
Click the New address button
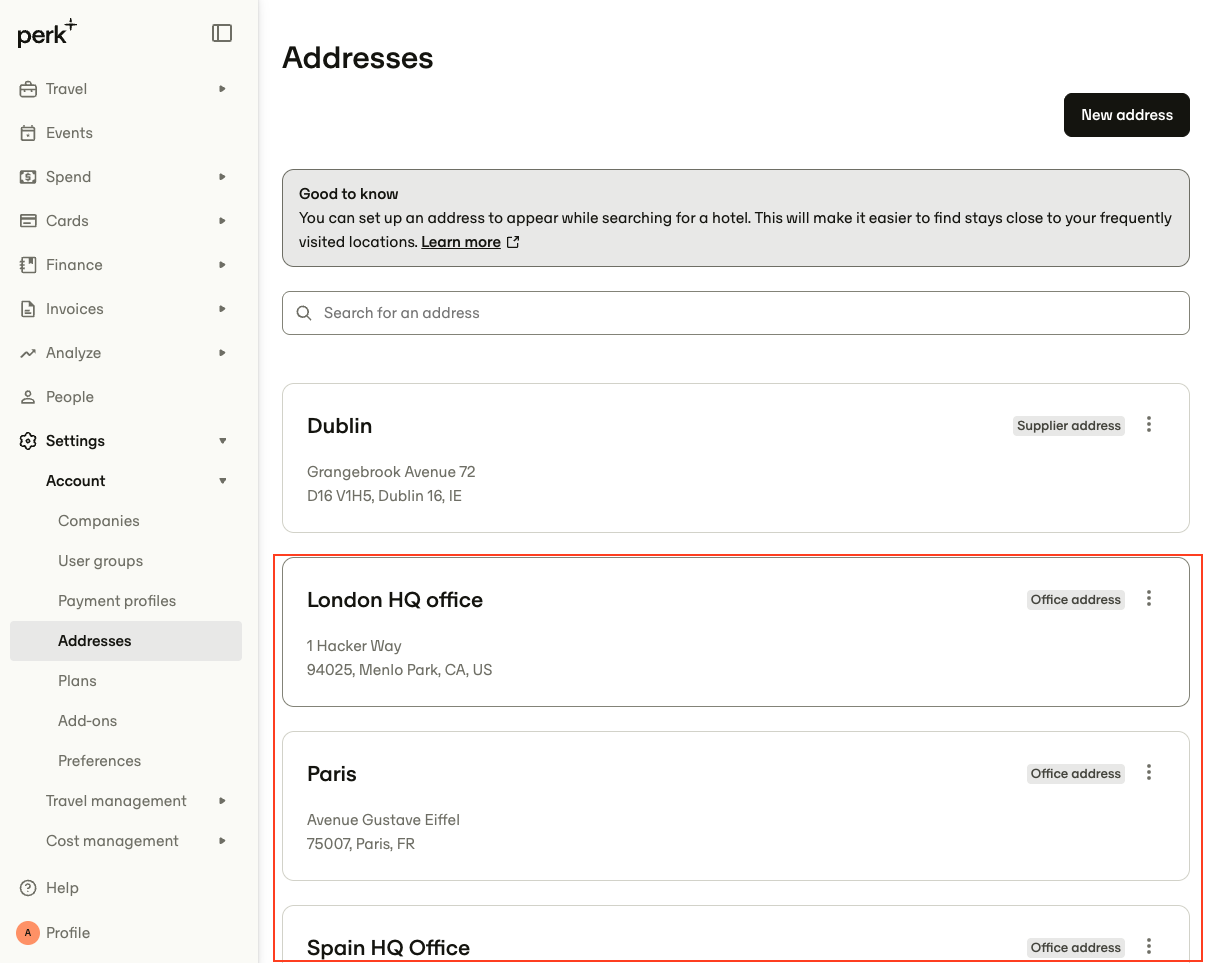1127,115
